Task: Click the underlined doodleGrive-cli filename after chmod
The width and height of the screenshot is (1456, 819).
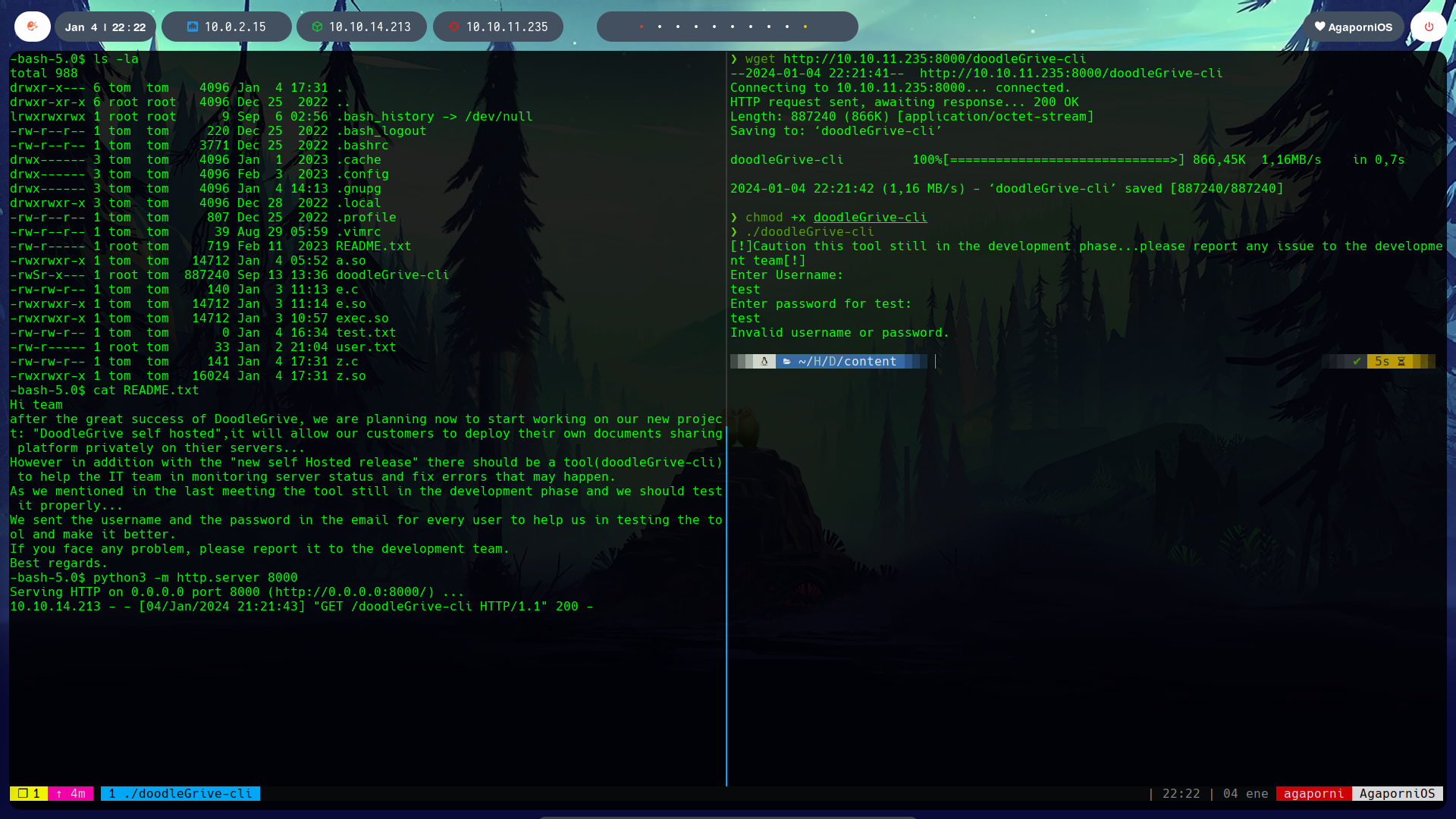Action: [870, 218]
